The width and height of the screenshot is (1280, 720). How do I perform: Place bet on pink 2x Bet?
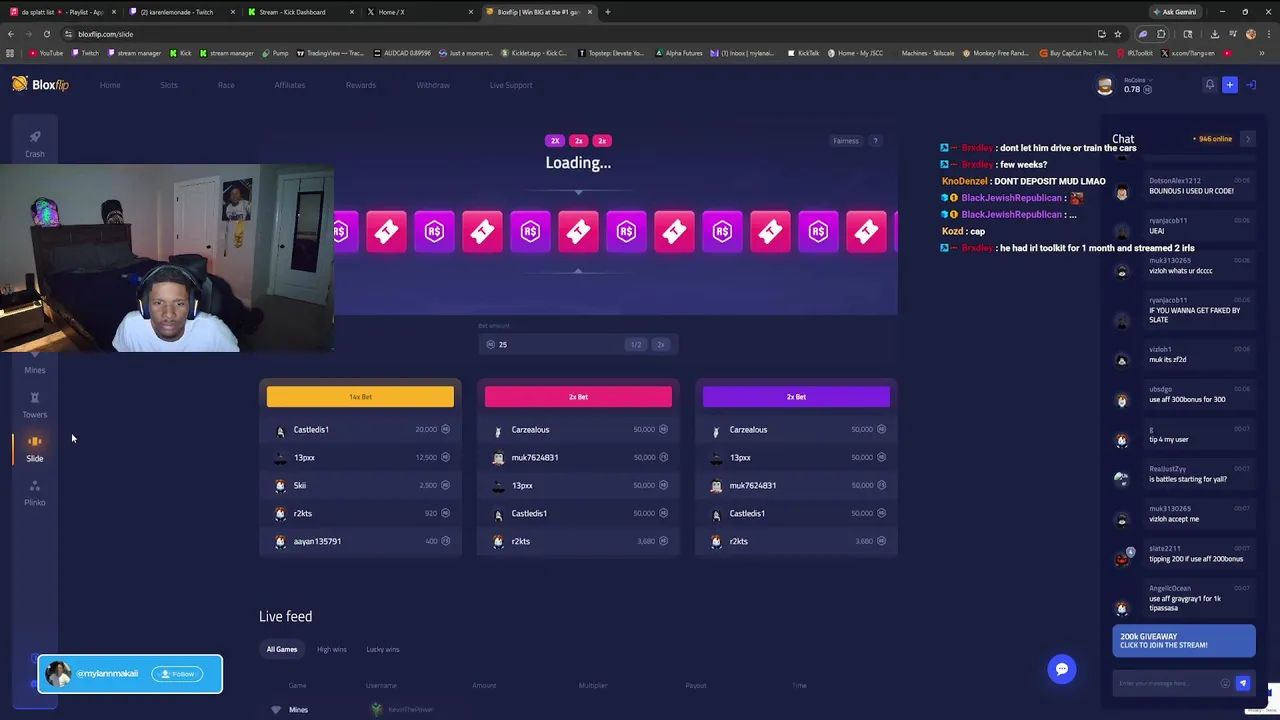[578, 397]
